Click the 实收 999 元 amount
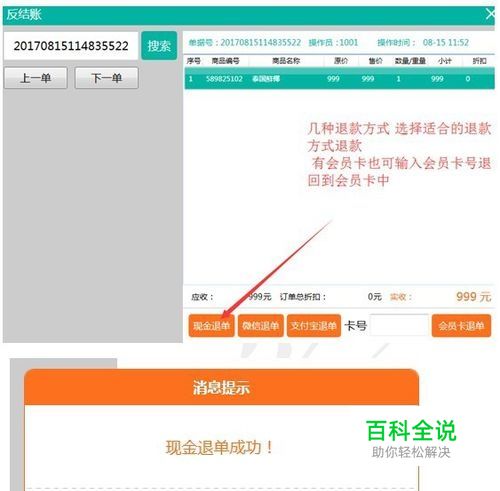500x491 pixels. (473, 296)
